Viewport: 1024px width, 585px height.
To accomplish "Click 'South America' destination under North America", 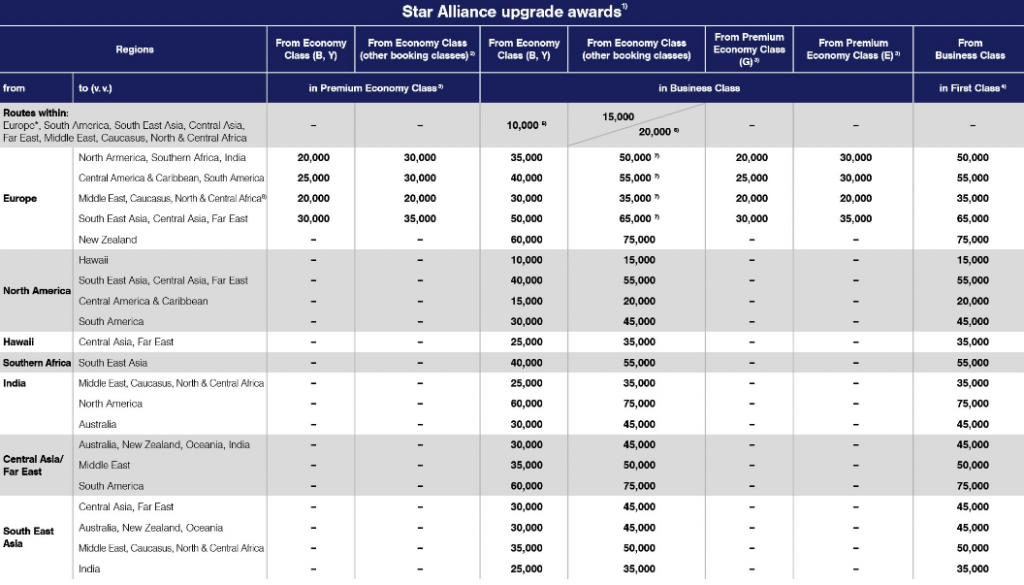I will coord(111,321).
